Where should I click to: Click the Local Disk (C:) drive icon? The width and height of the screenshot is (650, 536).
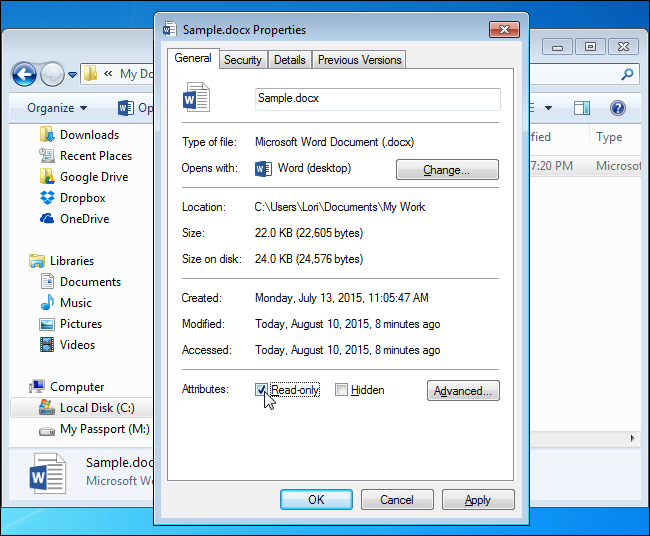[x=47, y=407]
